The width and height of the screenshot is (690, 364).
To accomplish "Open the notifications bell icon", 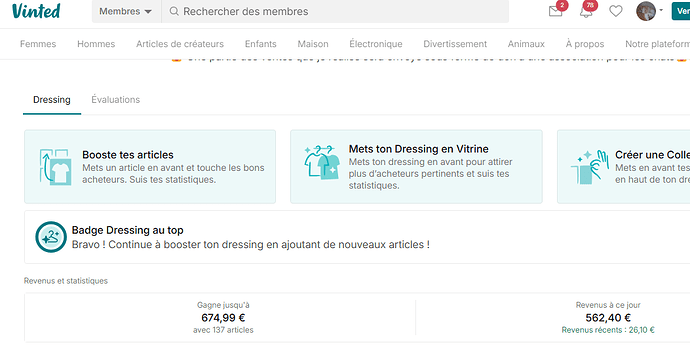I will [x=586, y=11].
